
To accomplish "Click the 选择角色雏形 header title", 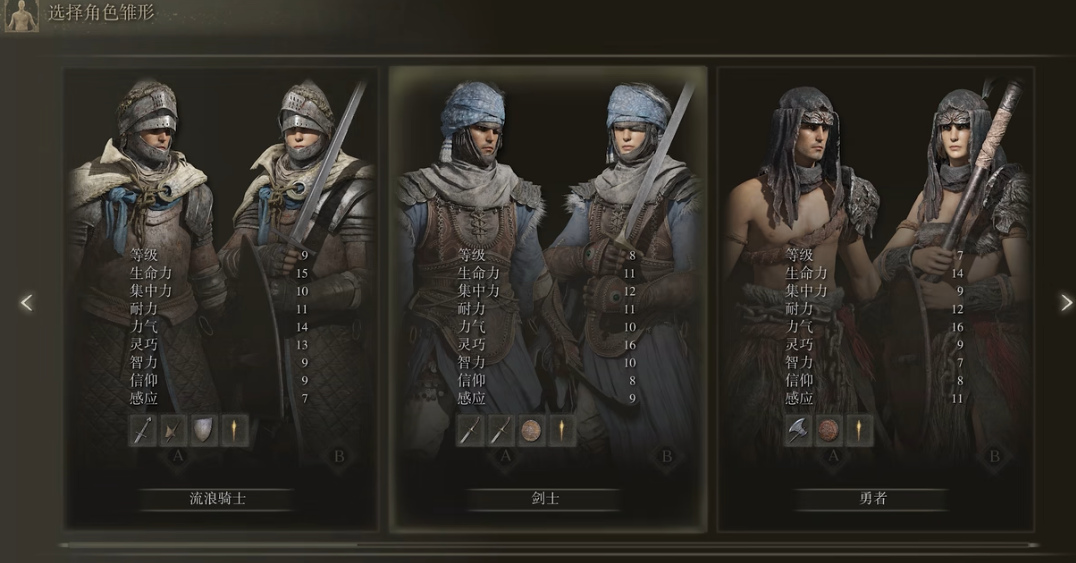I will coord(102,12).
